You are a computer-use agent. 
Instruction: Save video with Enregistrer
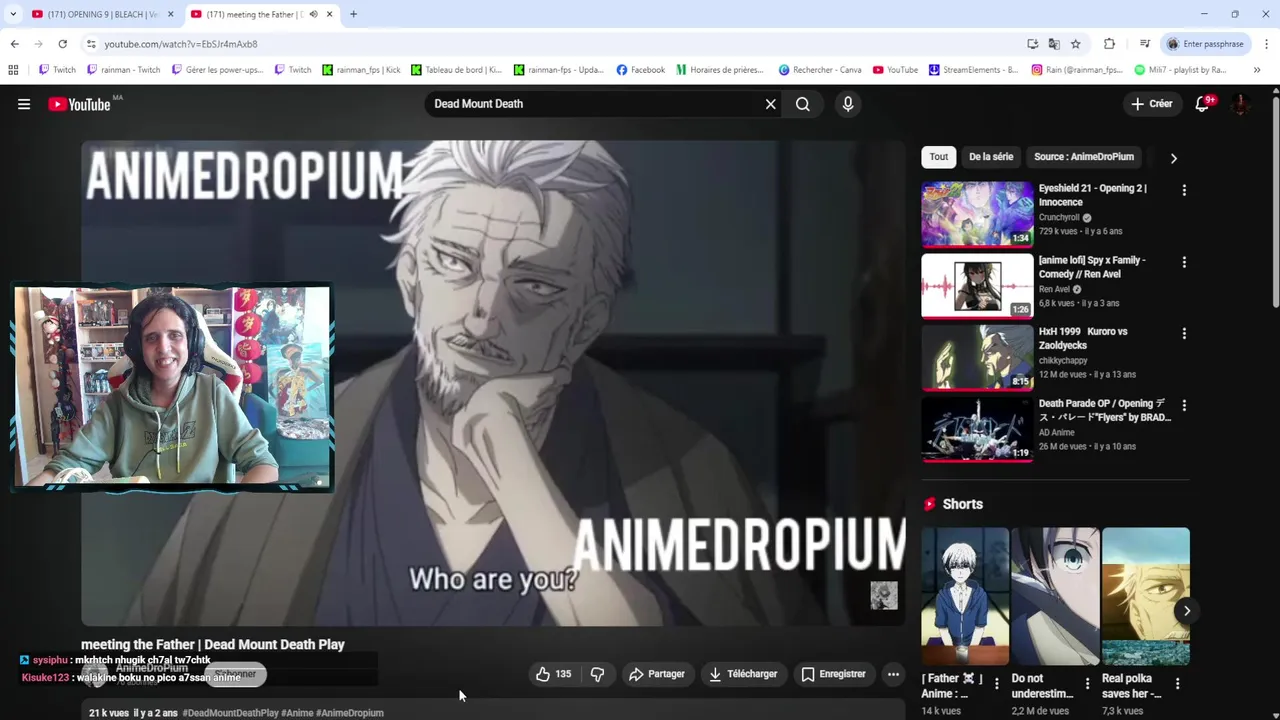[833, 674]
